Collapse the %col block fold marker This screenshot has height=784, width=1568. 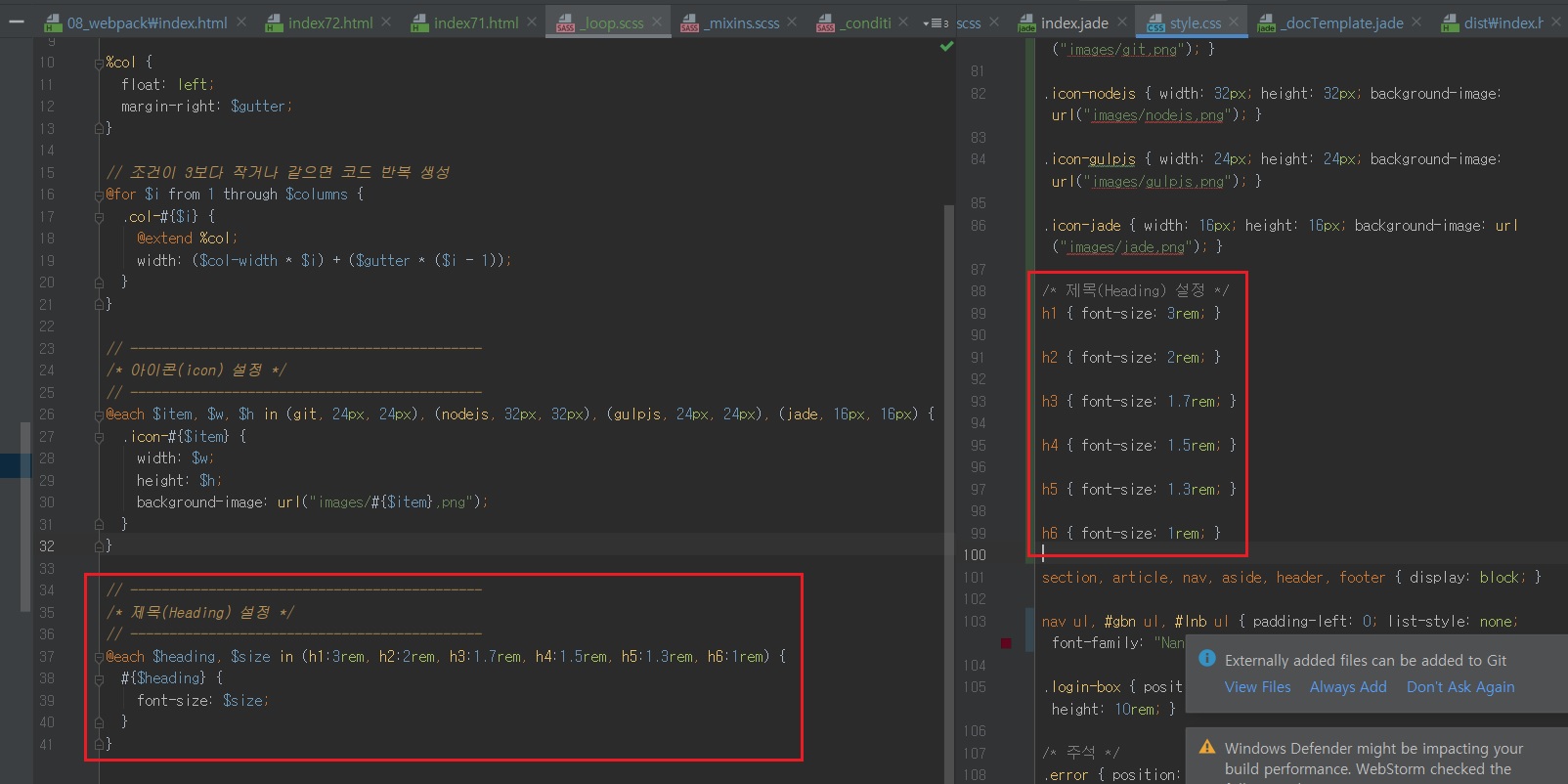click(99, 63)
